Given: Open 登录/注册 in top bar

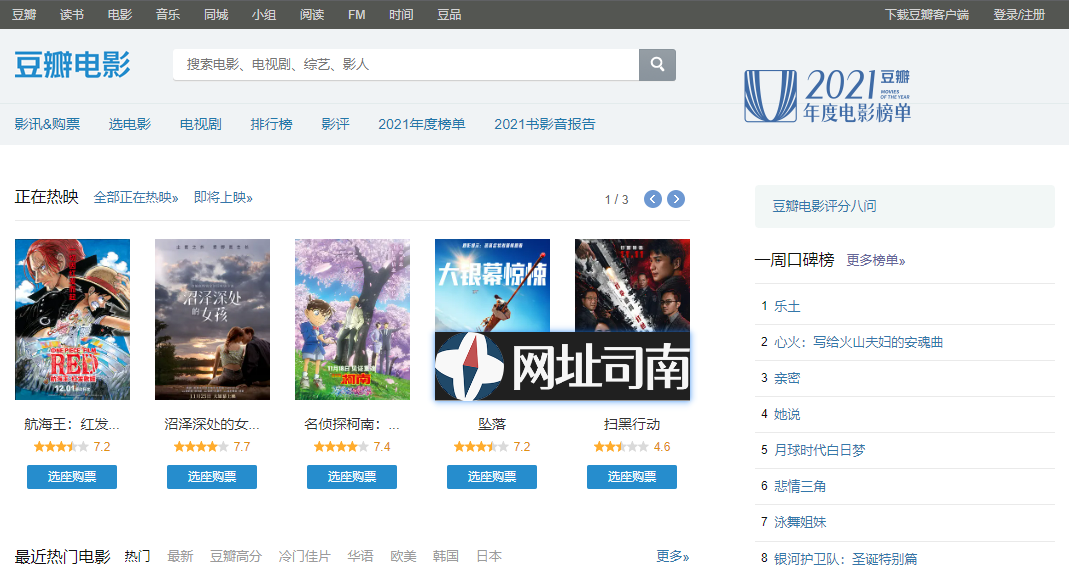Looking at the screenshot, I should coord(1019,14).
